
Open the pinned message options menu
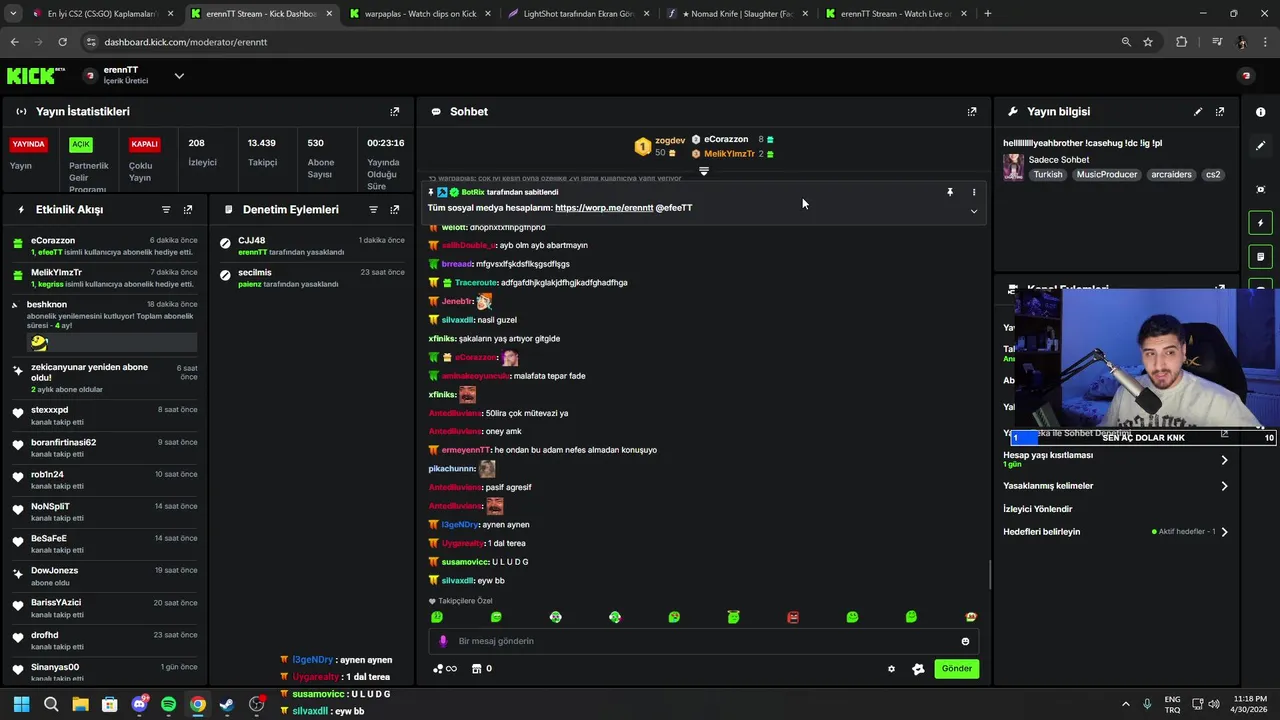pos(974,192)
